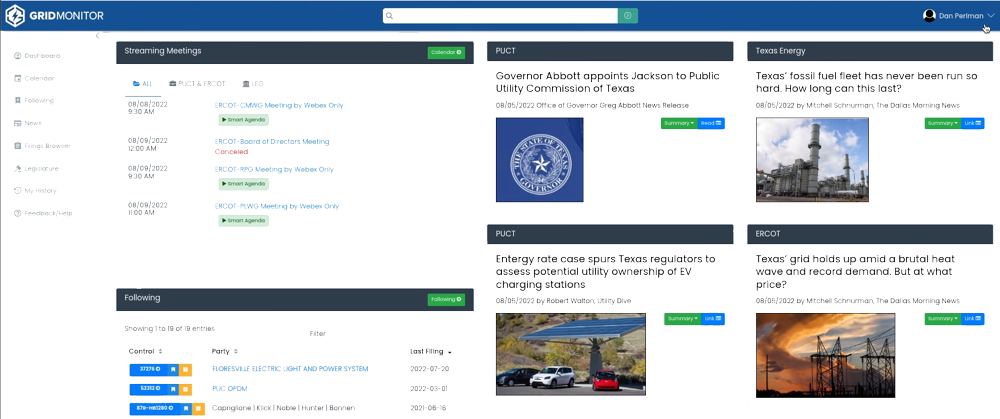Open Summary dropdown for Governor Abbott article
This screenshot has width=1000, height=419.
(679, 123)
